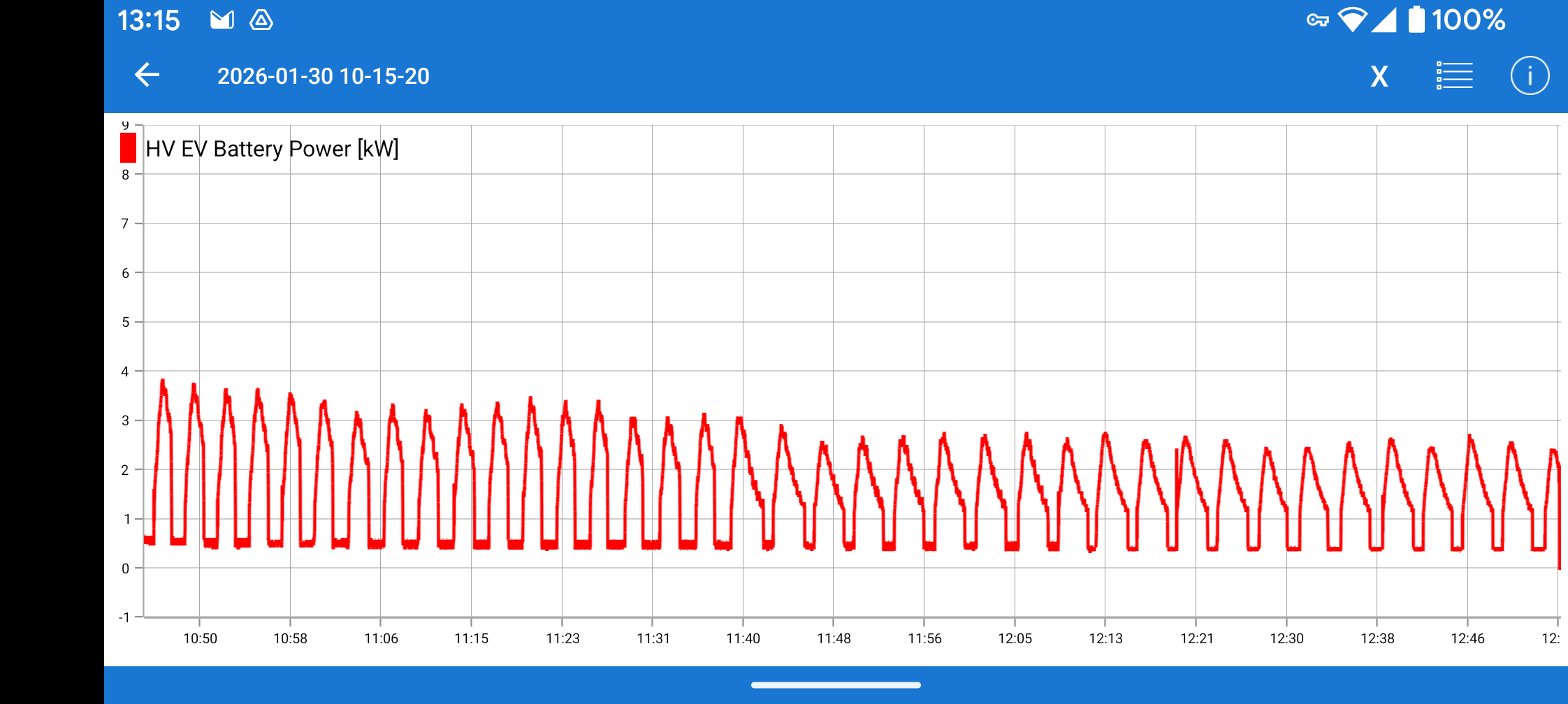Image resolution: width=1568 pixels, height=704 pixels.
Task: Tap the 13:15 clock in status bar
Action: (148, 20)
